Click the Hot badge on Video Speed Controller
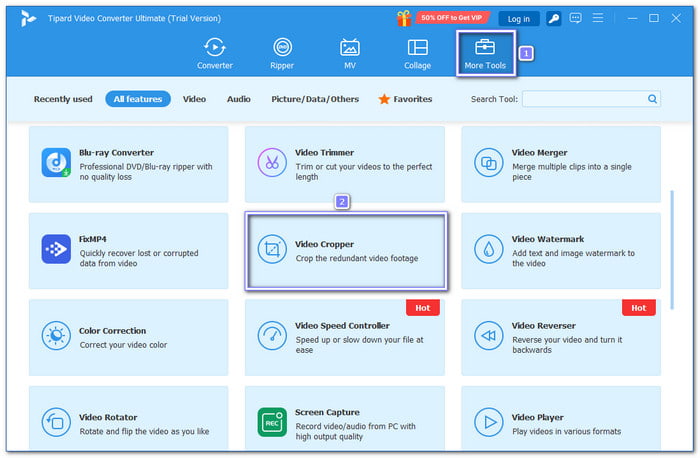This screenshot has width=700, height=458. tap(423, 308)
